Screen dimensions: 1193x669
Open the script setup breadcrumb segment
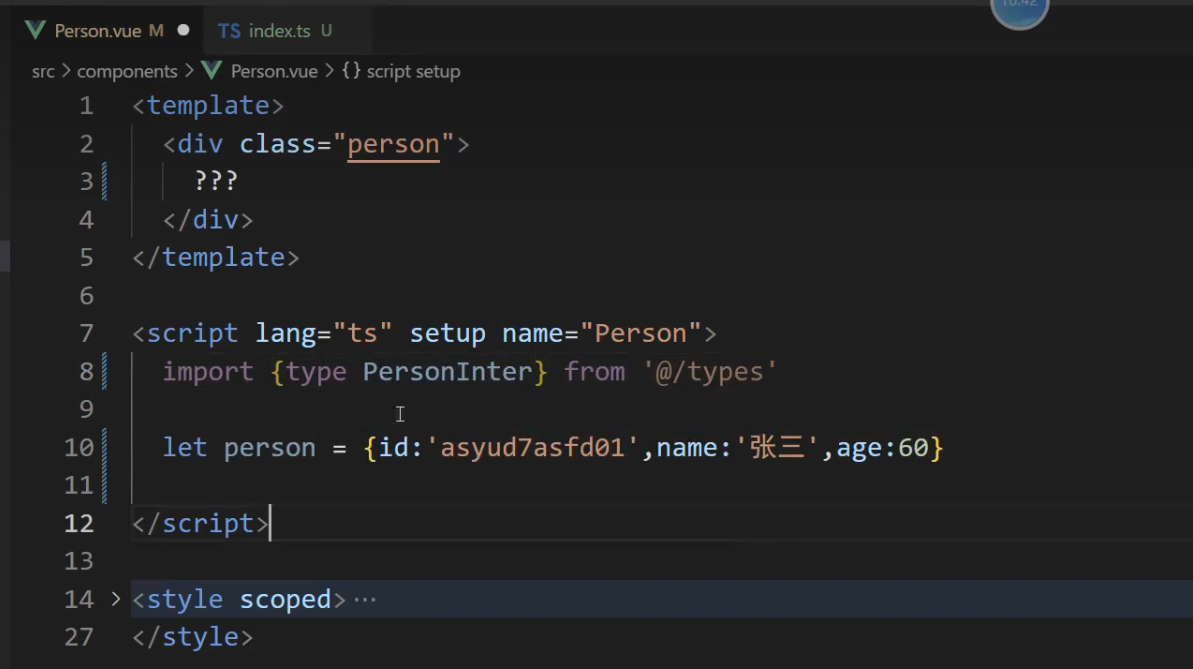tap(413, 72)
